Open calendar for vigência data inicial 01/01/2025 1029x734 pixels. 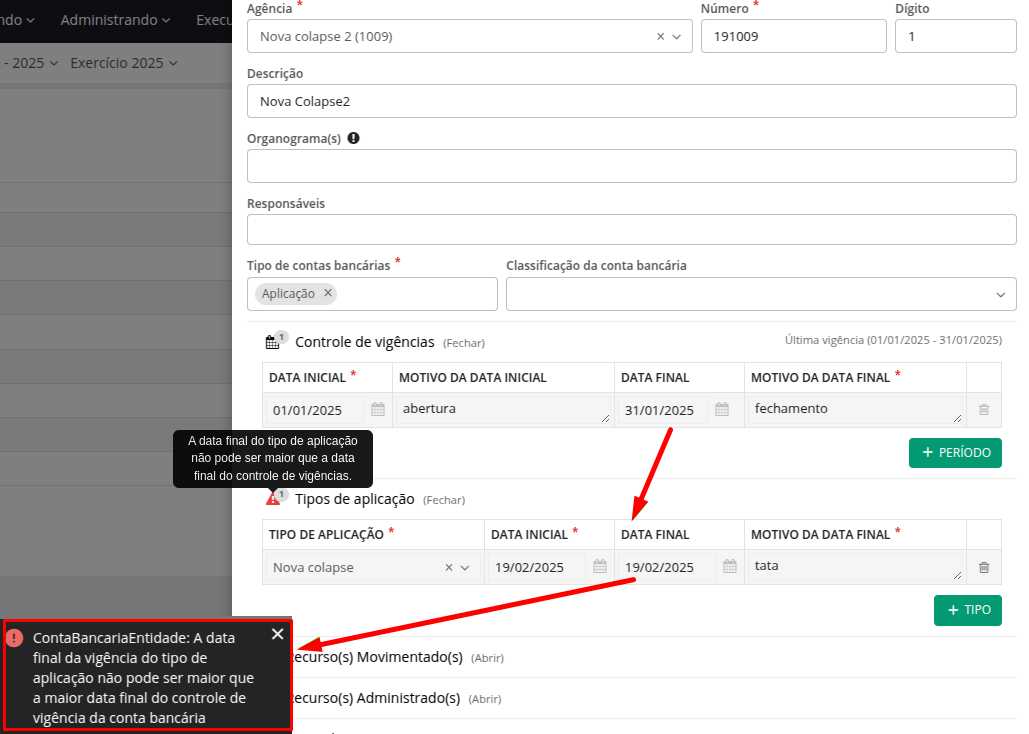378,410
